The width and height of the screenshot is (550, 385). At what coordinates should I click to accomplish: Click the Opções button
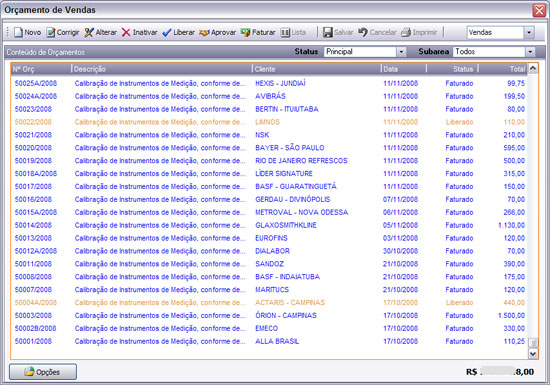coord(43,372)
